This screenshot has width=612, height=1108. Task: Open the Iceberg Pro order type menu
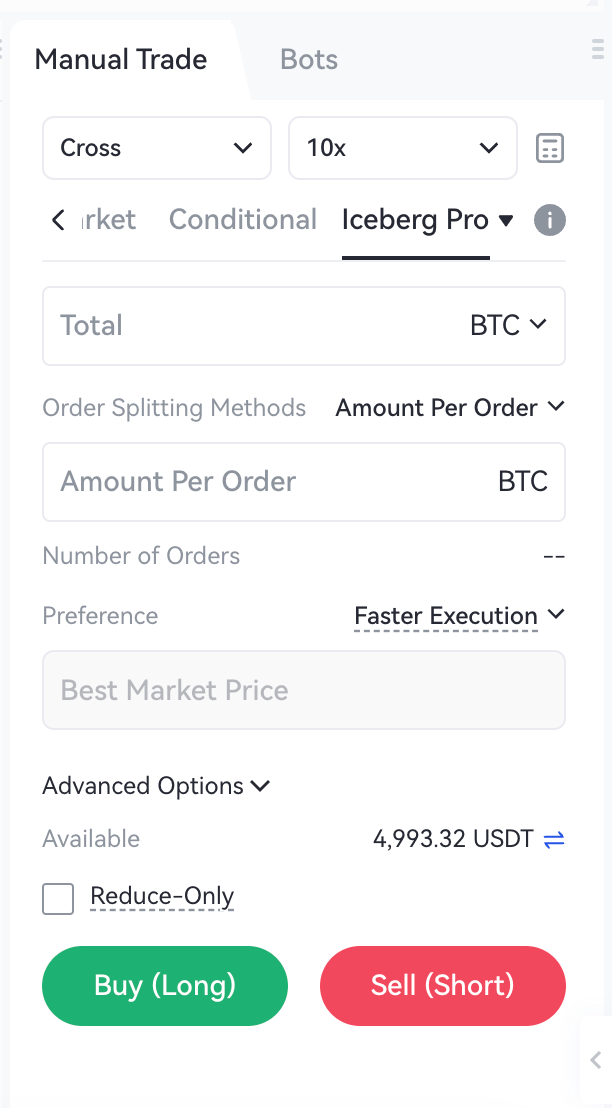pos(427,220)
